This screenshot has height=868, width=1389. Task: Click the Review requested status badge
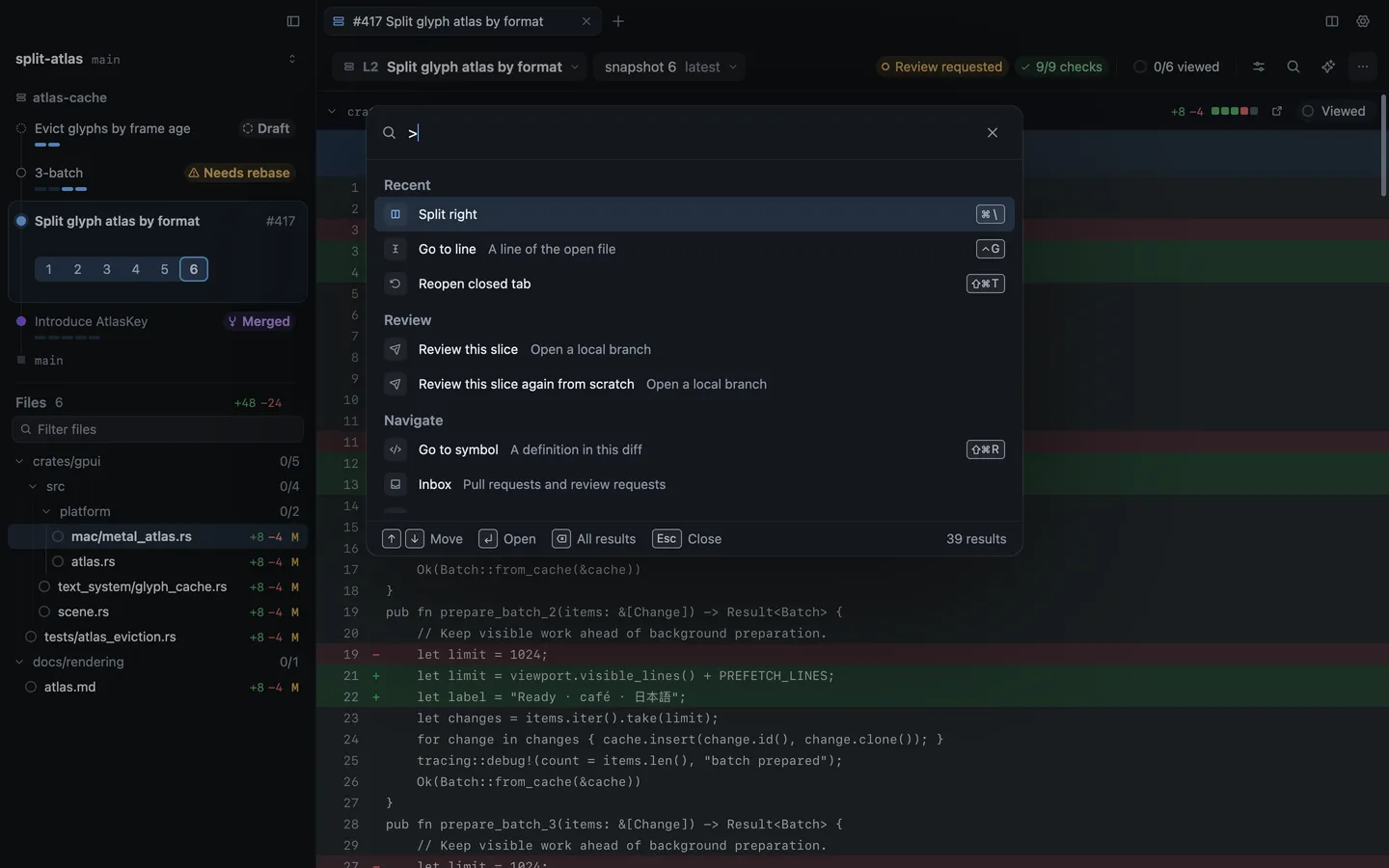(941, 67)
